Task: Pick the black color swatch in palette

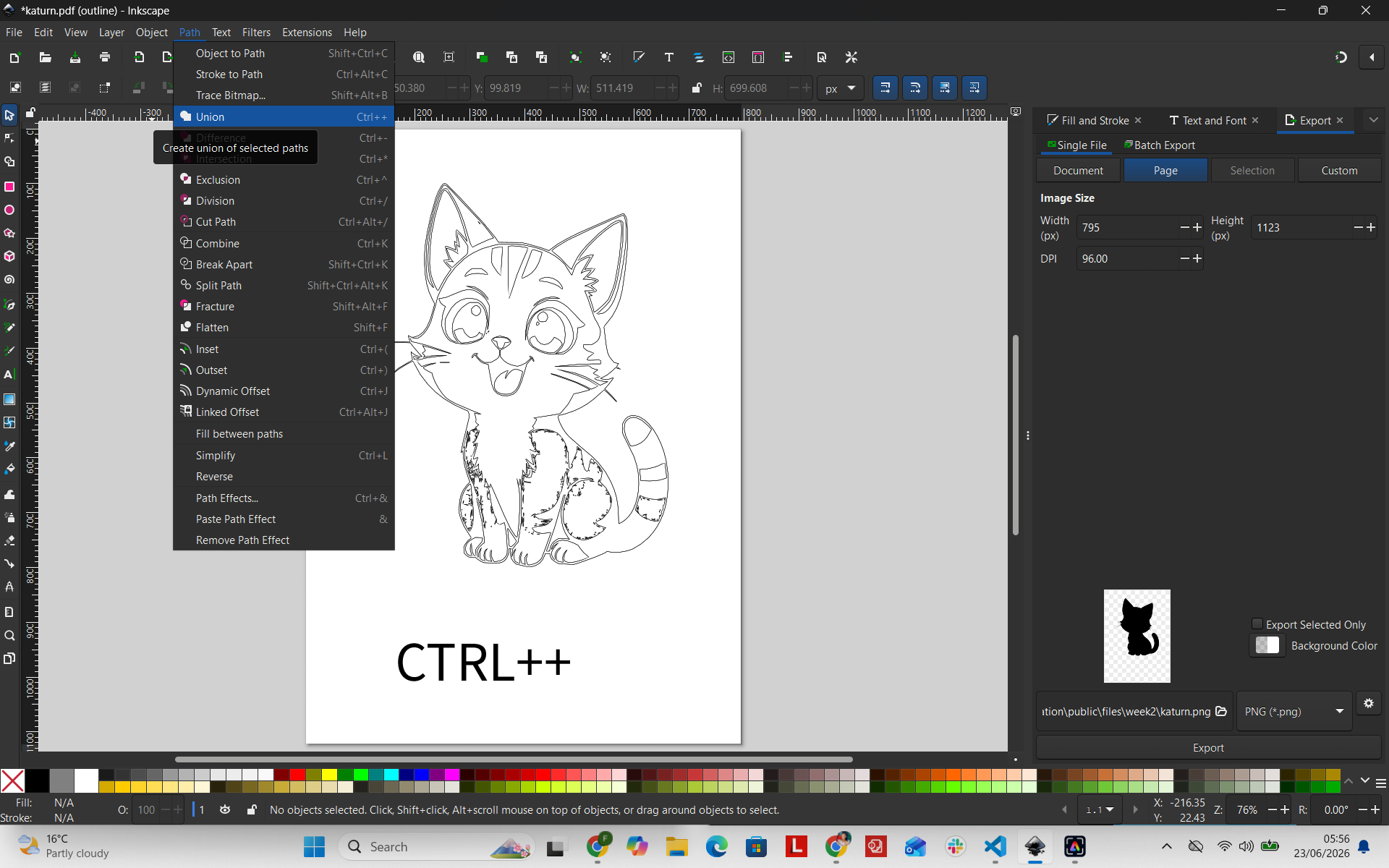Action: click(38, 781)
